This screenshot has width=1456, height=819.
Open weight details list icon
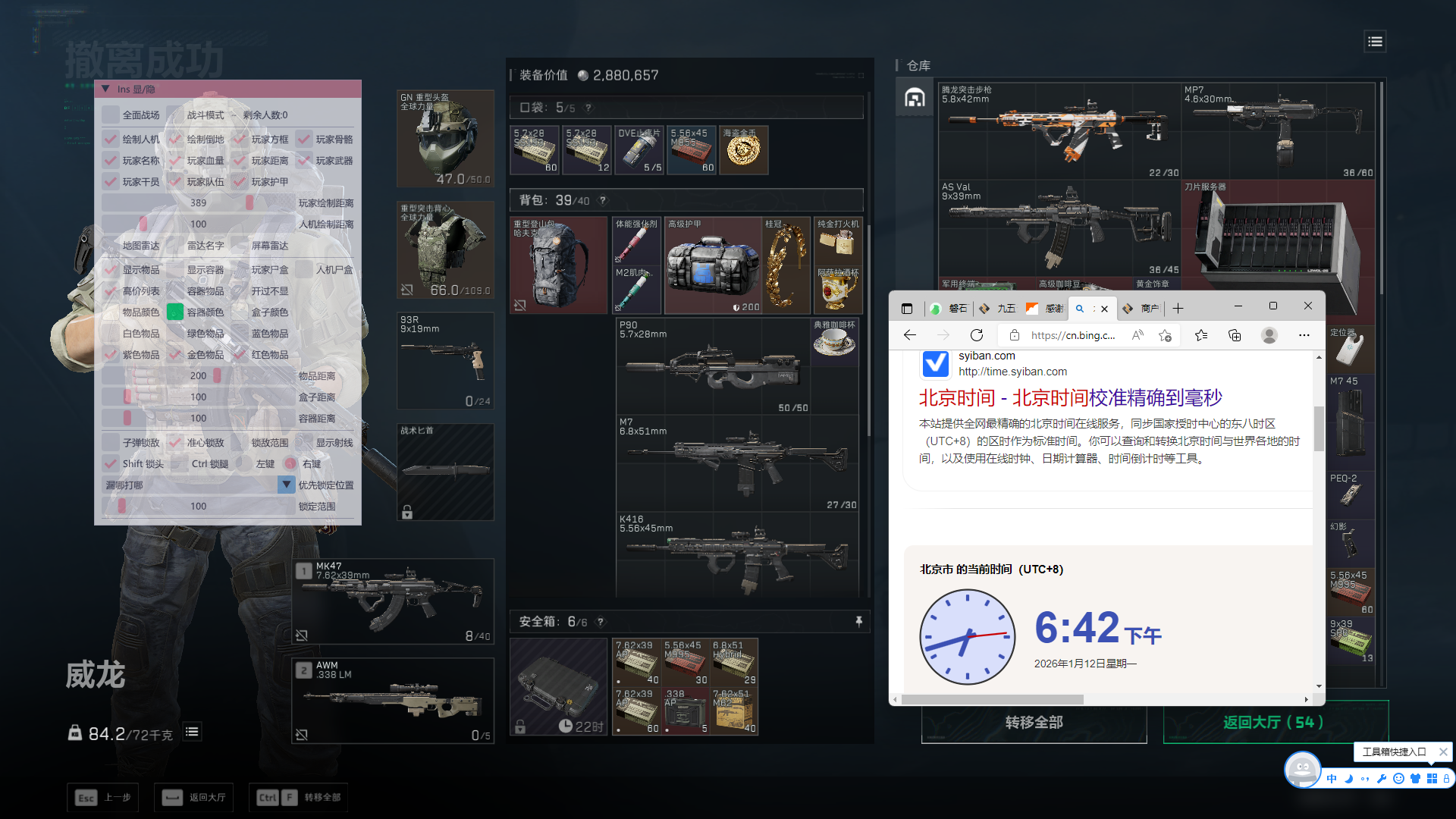(192, 732)
